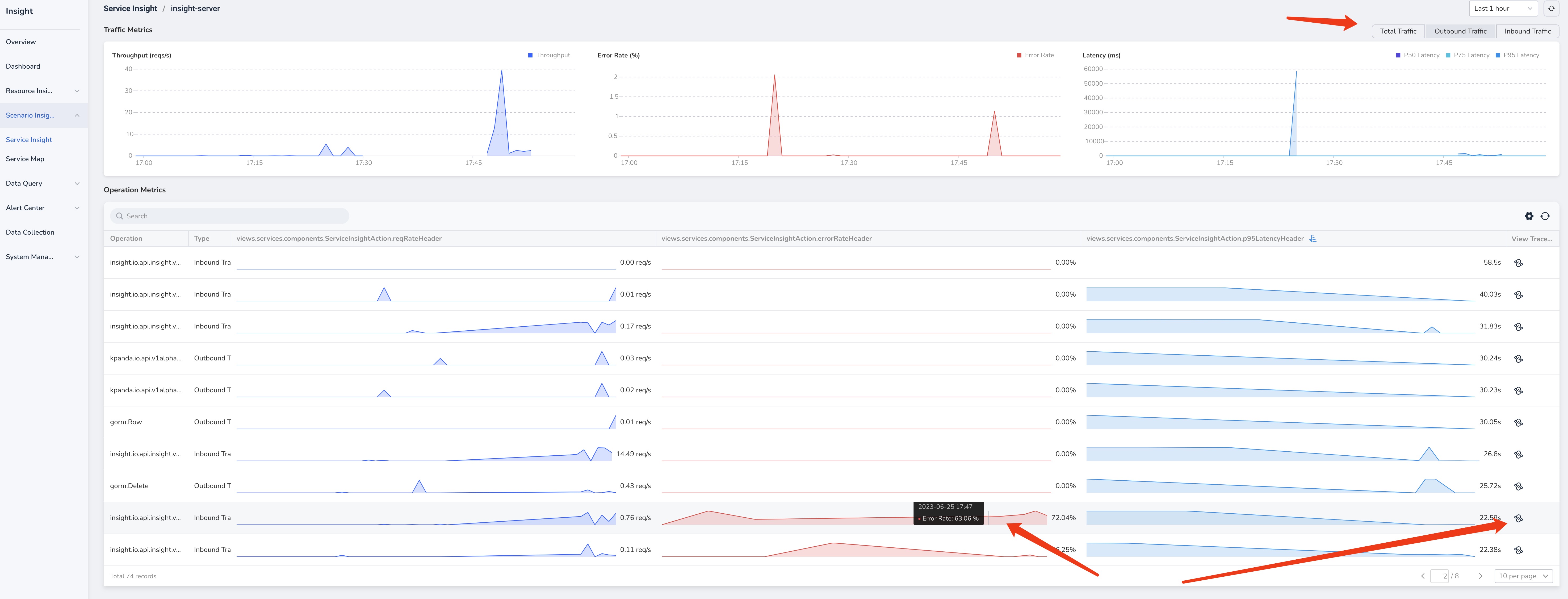Click the Insight title in sidebar

19,11
